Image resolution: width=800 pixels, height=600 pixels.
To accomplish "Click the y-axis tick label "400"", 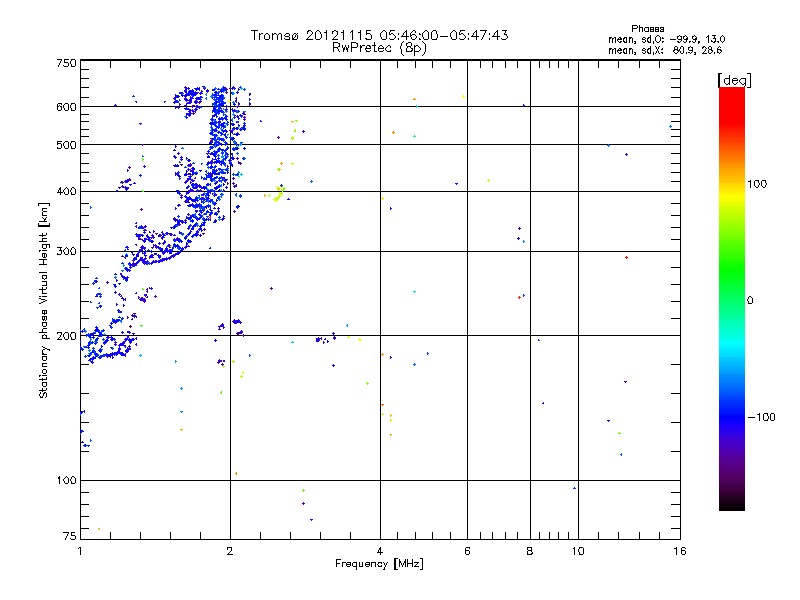I will pos(66,191).
